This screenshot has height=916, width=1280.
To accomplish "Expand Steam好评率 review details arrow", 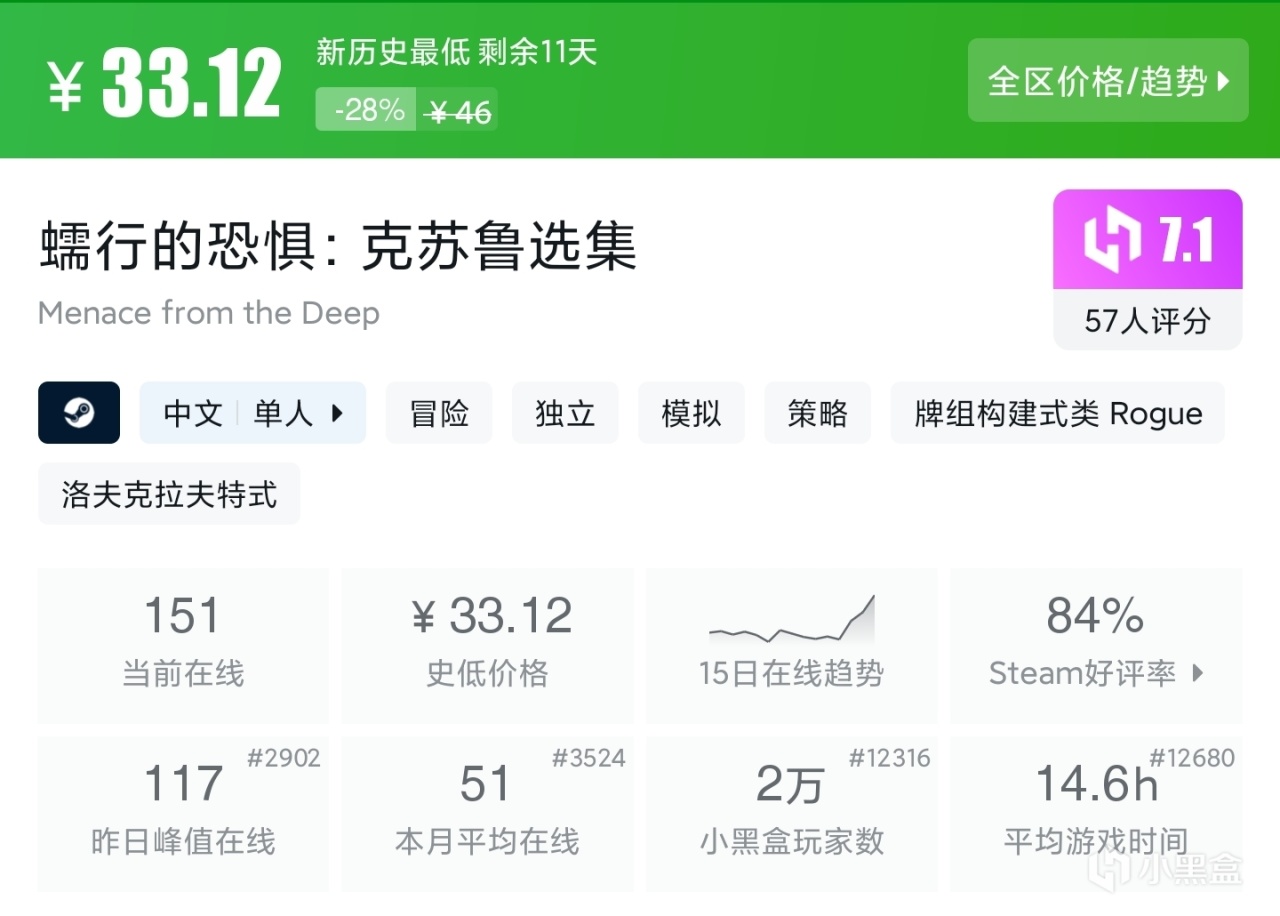I will click(1198, 673).
